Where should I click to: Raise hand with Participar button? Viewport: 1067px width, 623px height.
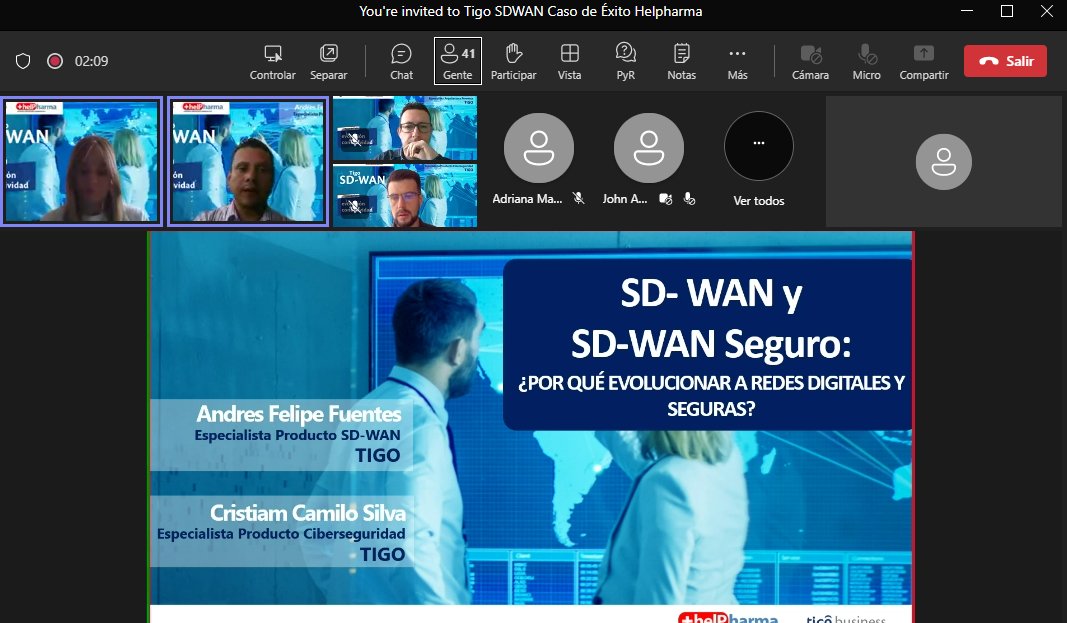point(514,62)
